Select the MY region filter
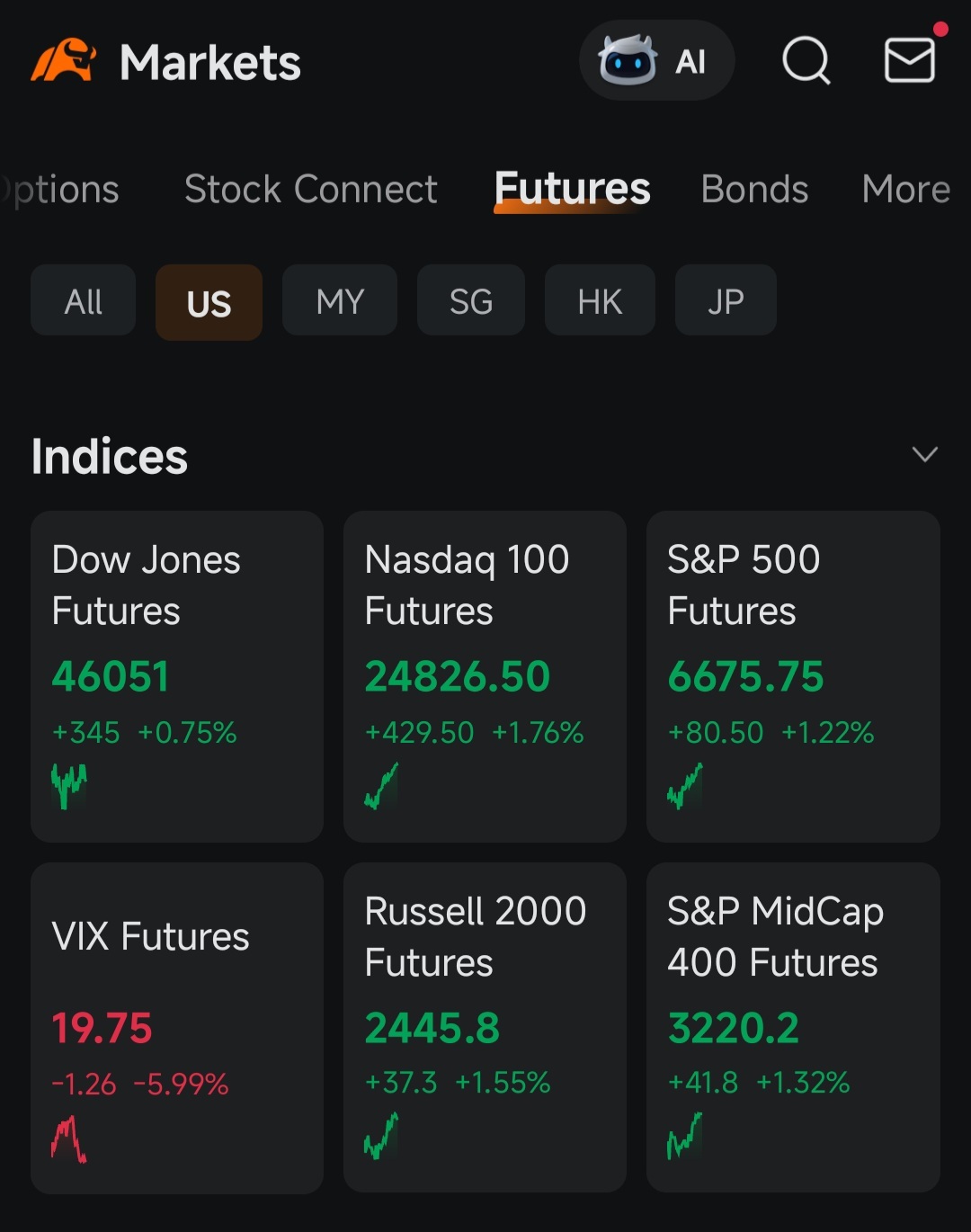 point(340,301)
